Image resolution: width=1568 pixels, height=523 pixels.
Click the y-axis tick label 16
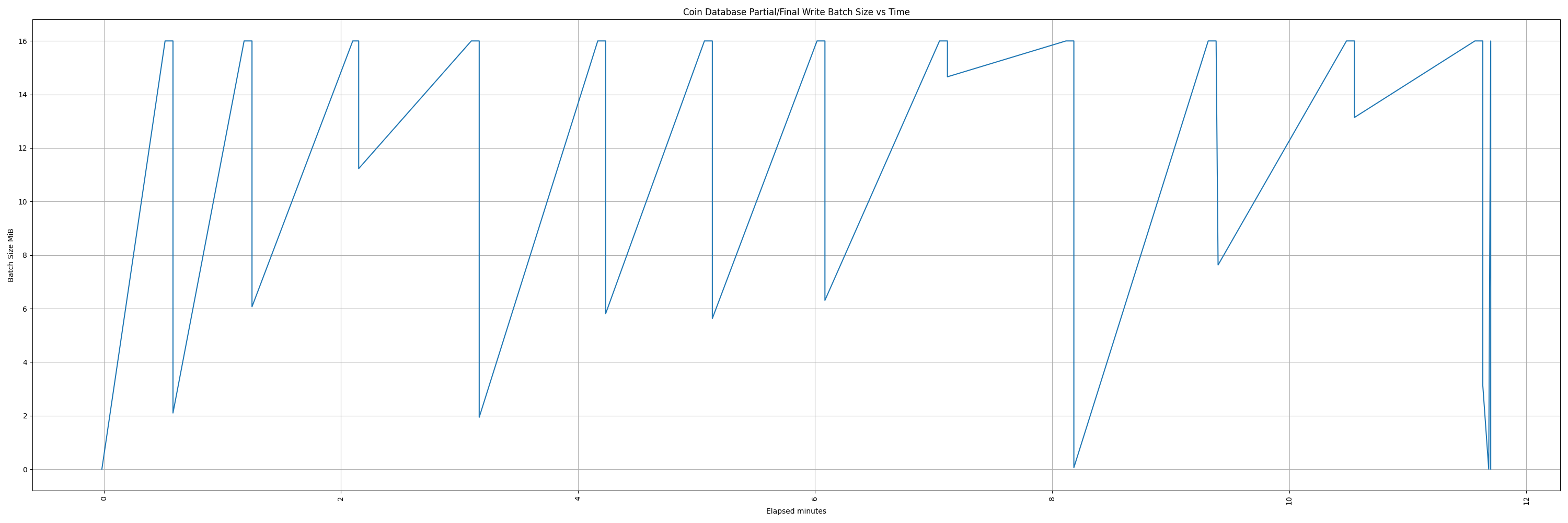tap(22, 41)
